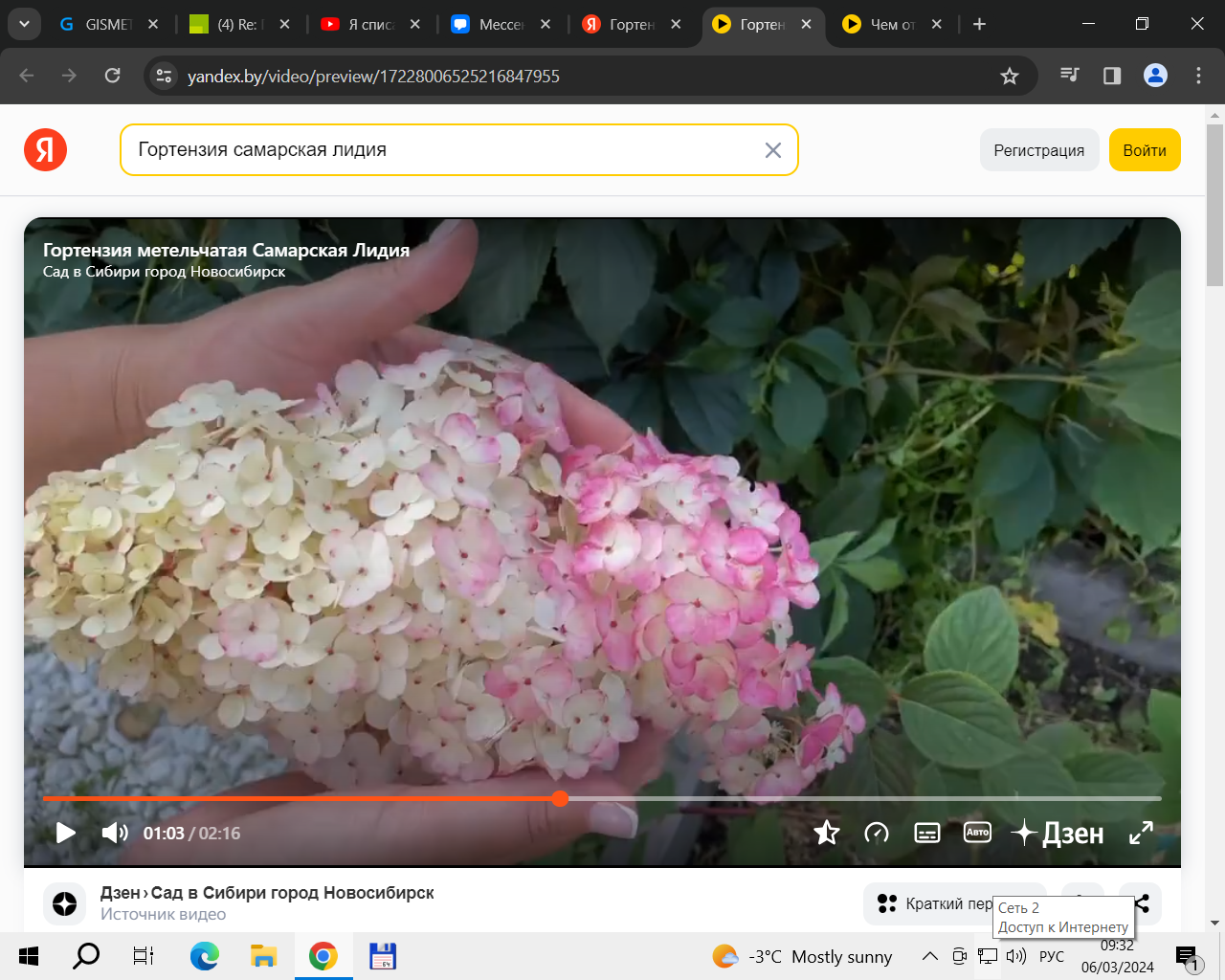
Task: Switch to the GISMETEO tab
Action: point(107,24)
